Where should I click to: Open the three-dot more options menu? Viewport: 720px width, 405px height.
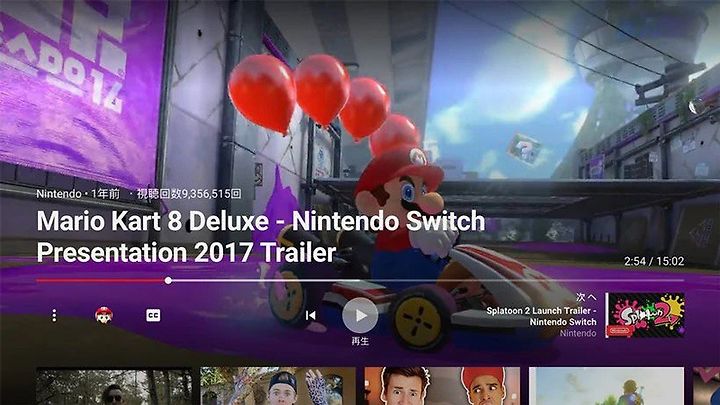54,315
